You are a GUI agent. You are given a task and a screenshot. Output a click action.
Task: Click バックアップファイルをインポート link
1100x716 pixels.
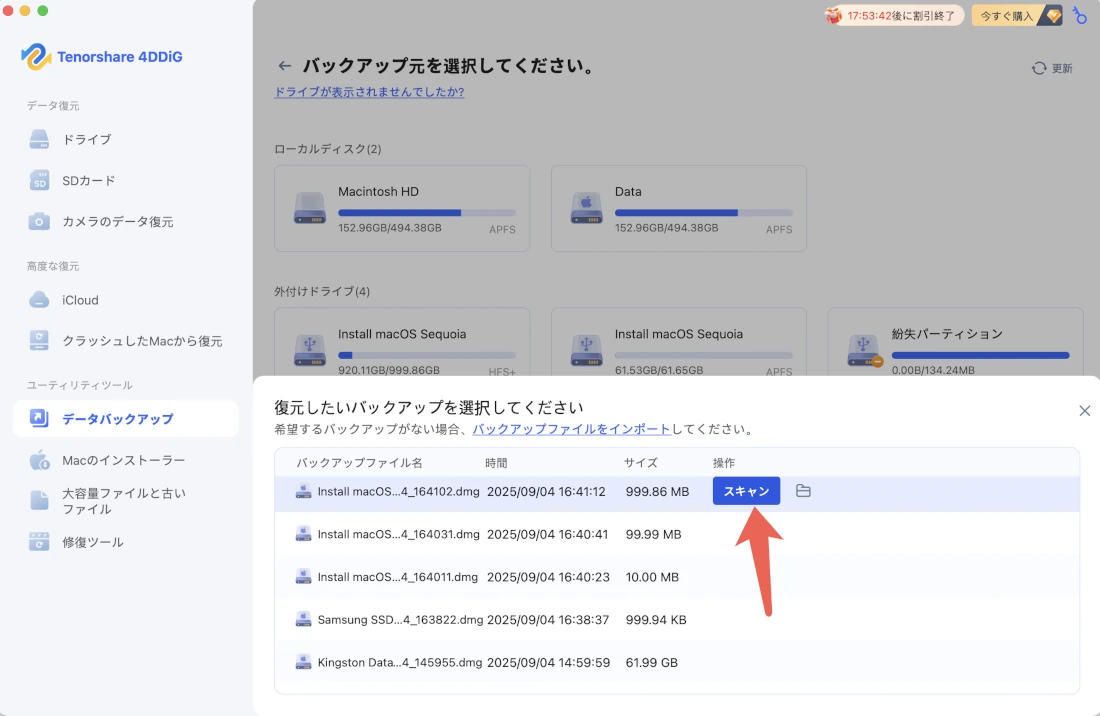click(x=572, y=429)
